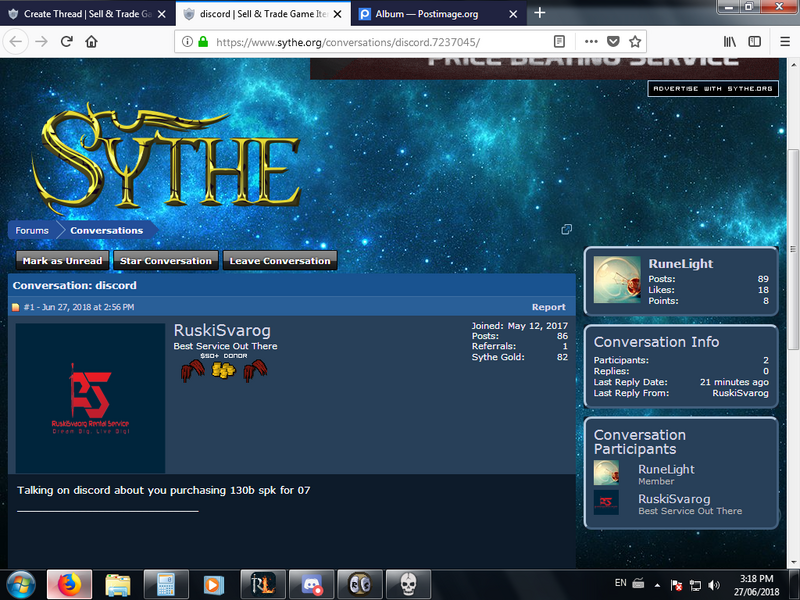Screen dimensions: 800x600
Task: Show hidden system tray icons
Action: 657,585
